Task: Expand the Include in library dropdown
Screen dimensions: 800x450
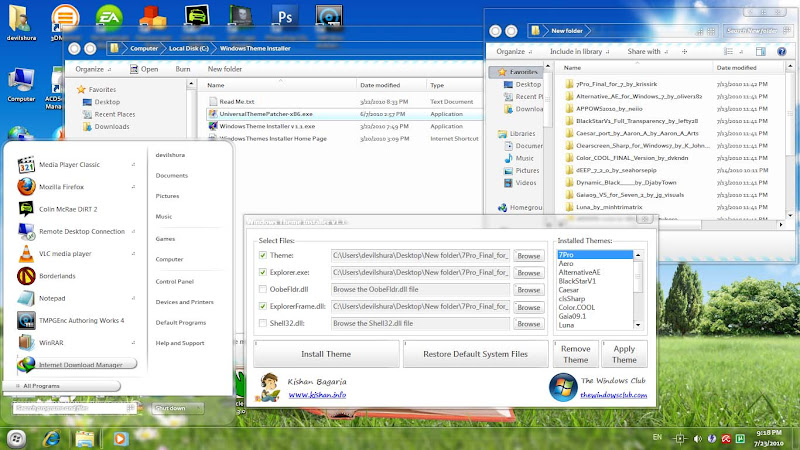Action: 579,51
